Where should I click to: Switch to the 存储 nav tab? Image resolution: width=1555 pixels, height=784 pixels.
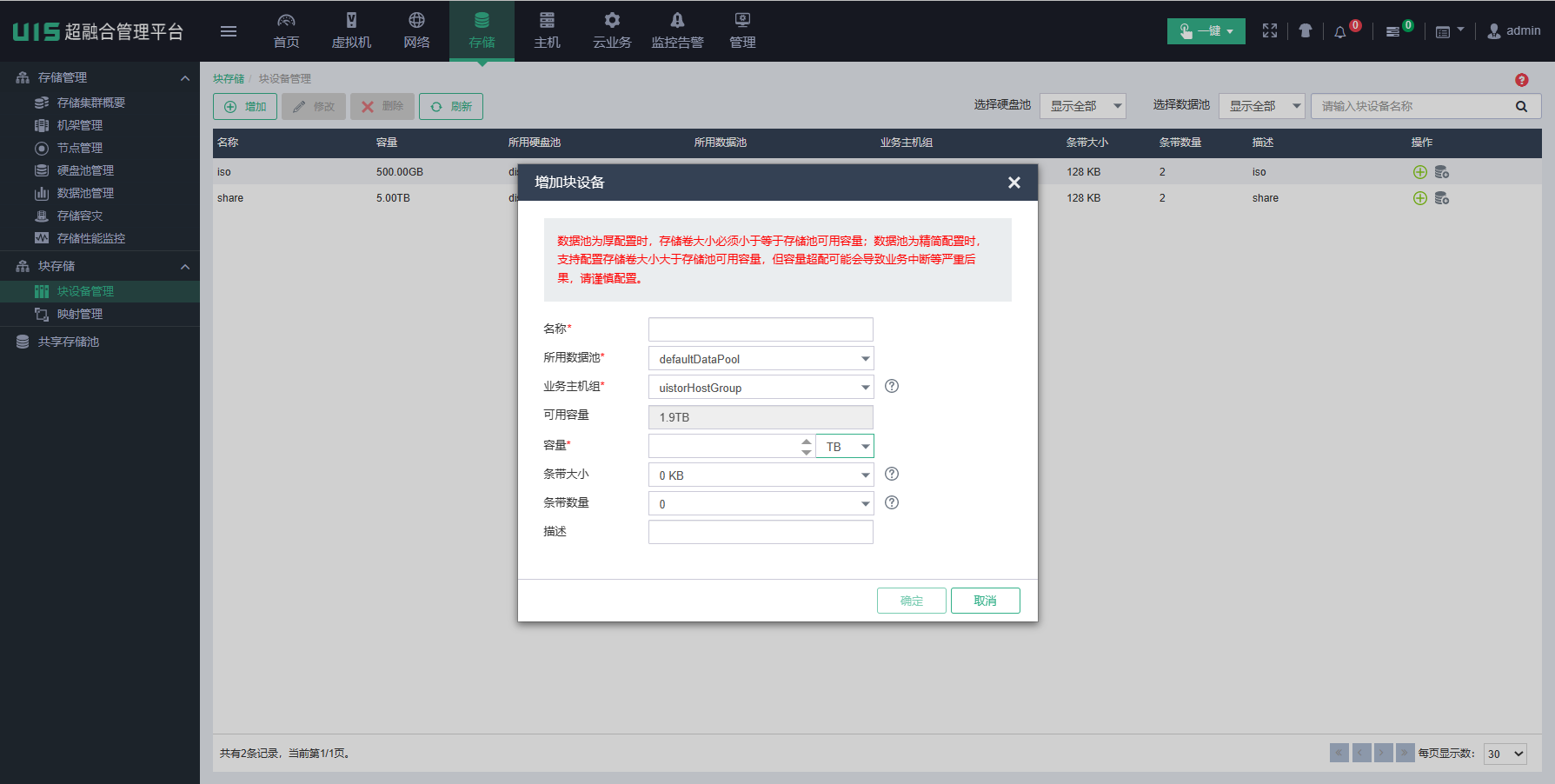coord(482,31)
